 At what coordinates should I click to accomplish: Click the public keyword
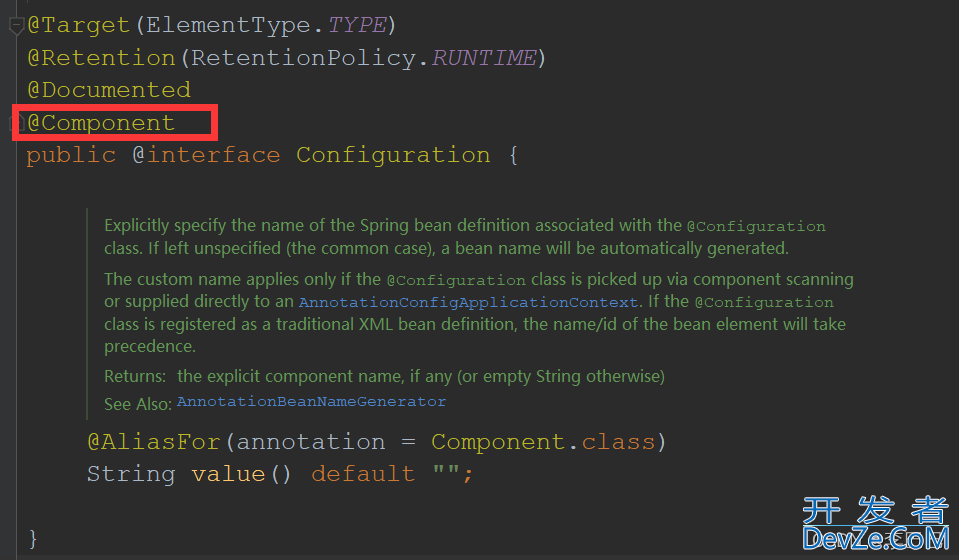coord(71,155)
